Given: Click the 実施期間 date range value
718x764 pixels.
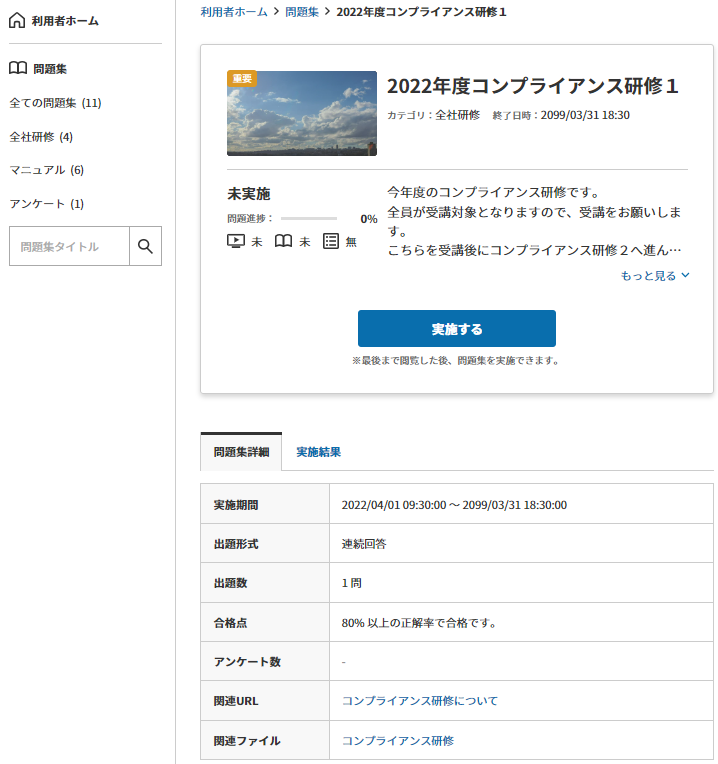Looking at the screenshot, I should 454,505.
